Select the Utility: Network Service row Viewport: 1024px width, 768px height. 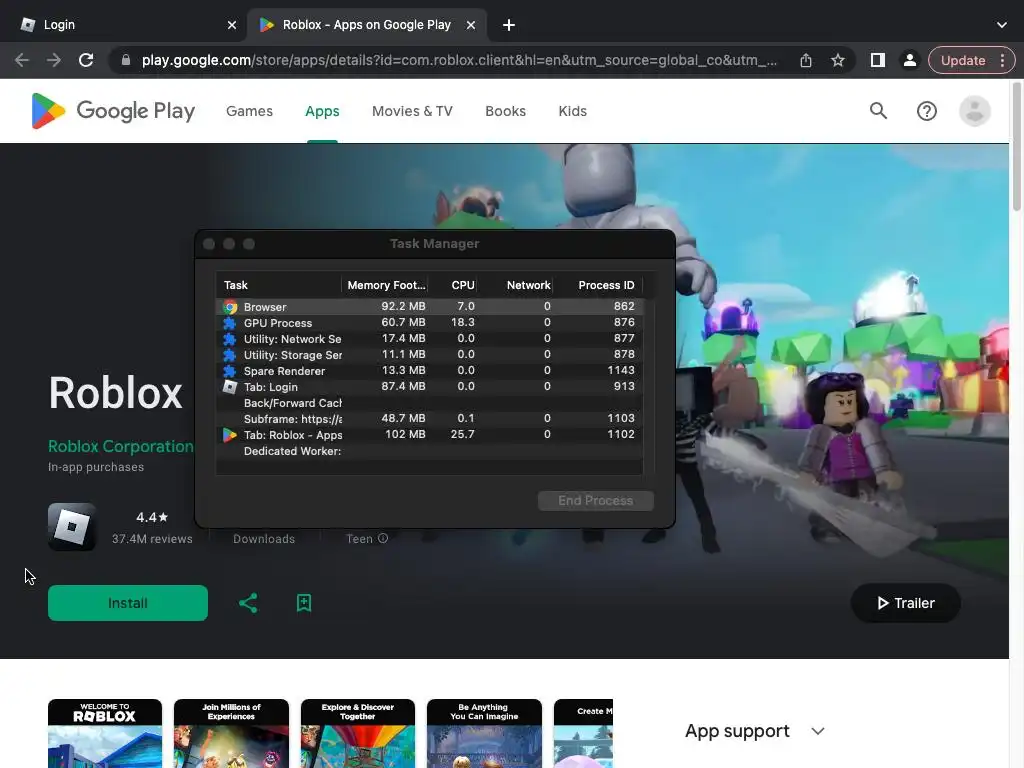click(x=430, y=338)
